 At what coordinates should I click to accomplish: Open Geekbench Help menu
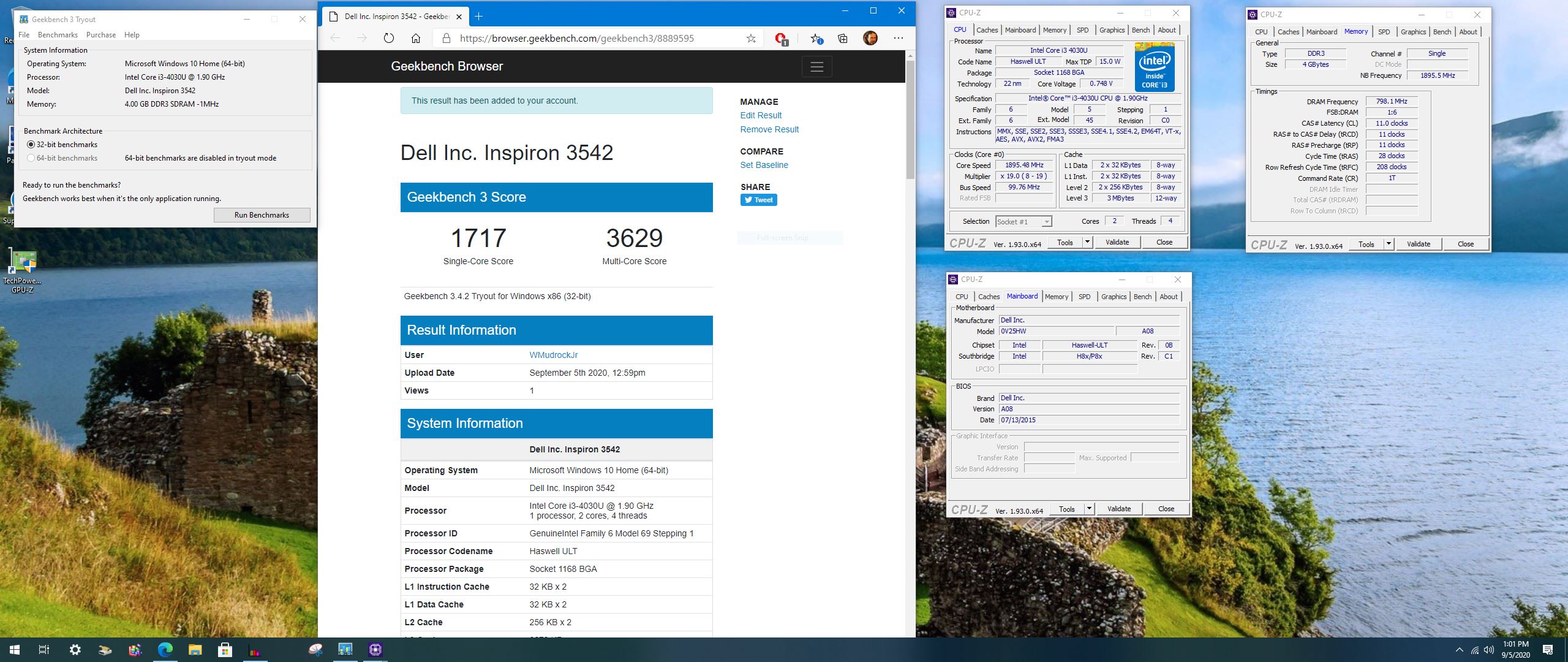(x=132, y=35)
